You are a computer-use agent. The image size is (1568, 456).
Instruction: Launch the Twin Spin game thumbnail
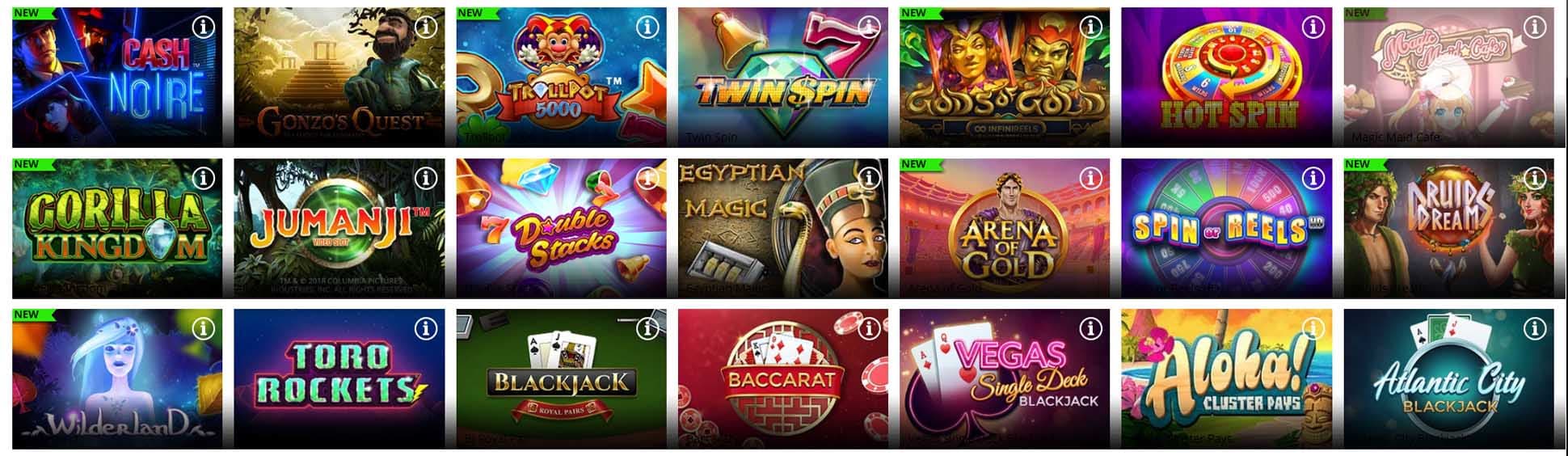point(782,78)
